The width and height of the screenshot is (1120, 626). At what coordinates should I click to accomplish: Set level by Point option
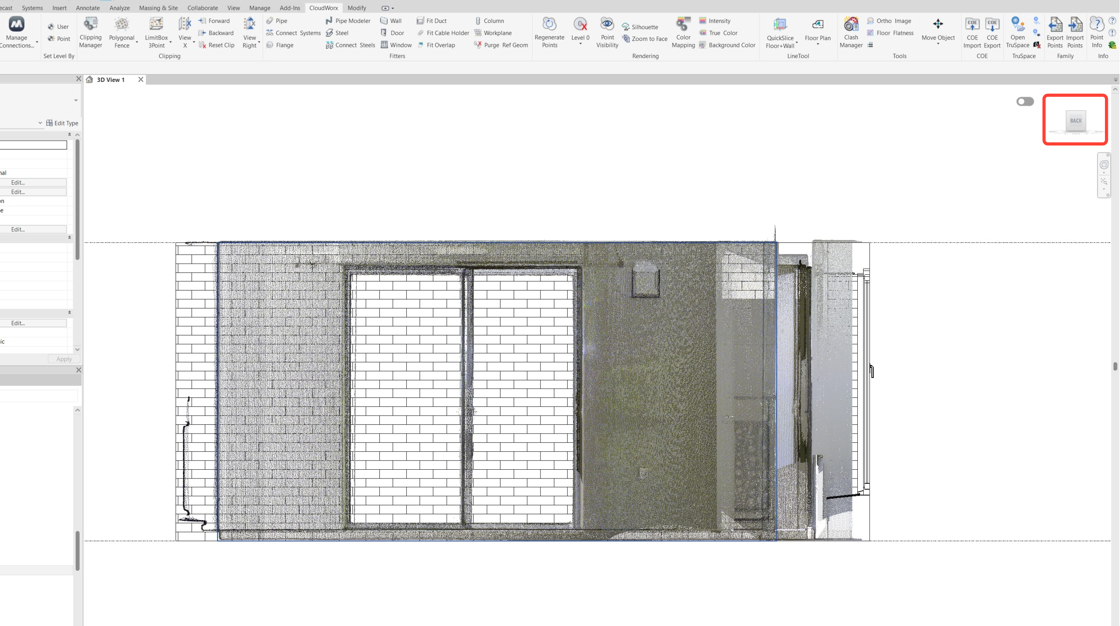[59, 39]
